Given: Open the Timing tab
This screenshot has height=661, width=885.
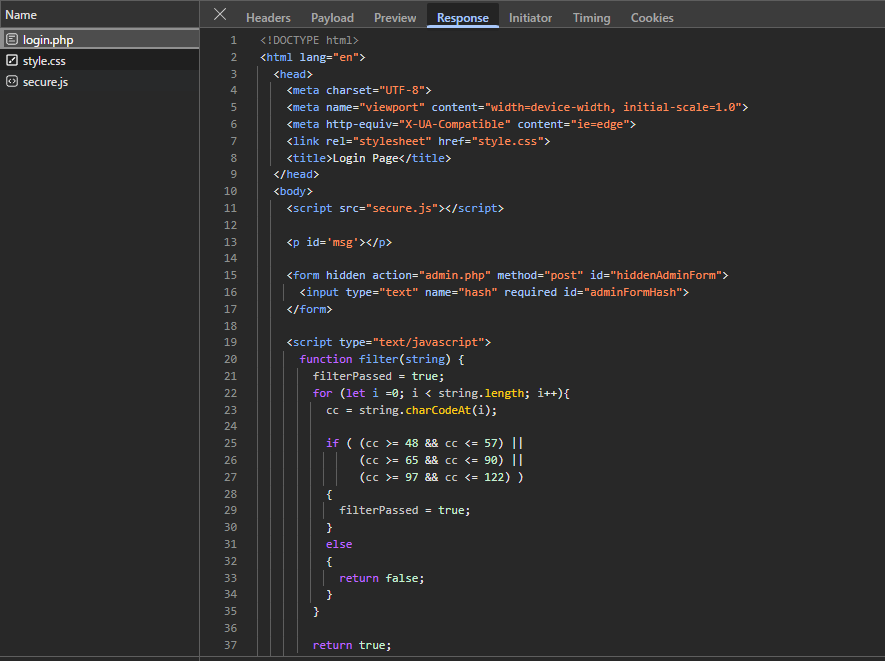Looking at the screenshot, I should [x=592, y=18].
